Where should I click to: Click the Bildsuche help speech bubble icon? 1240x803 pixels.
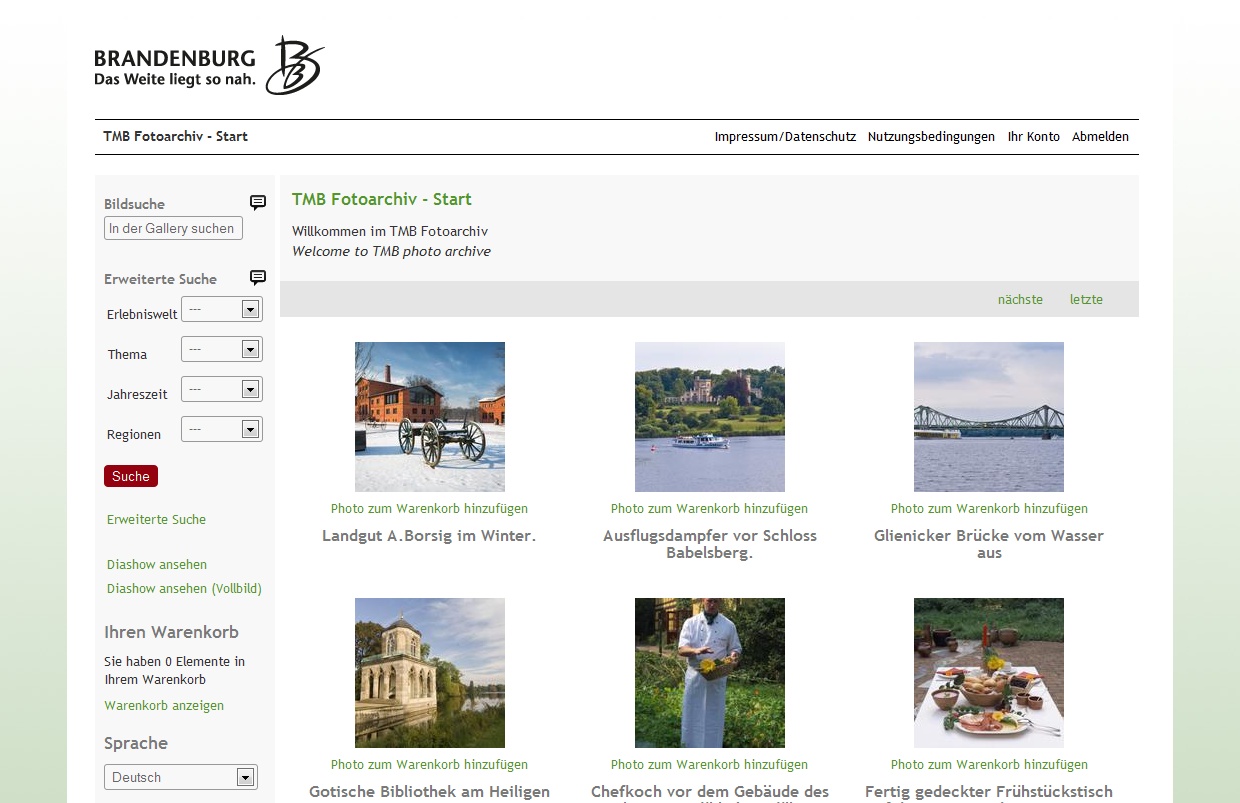257,203
